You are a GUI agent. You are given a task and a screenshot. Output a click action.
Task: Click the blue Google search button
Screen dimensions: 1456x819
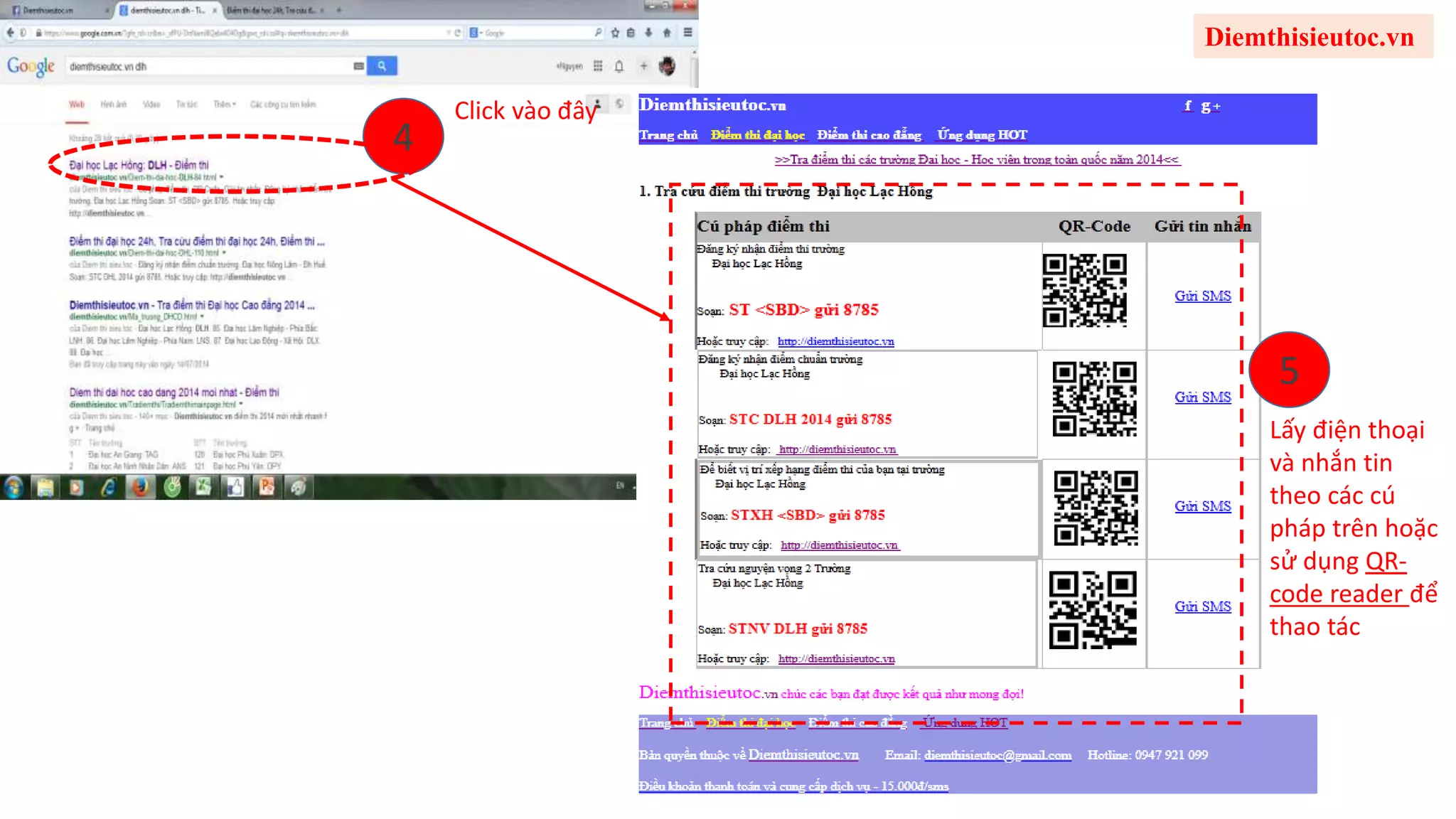(x=382, y=66)
